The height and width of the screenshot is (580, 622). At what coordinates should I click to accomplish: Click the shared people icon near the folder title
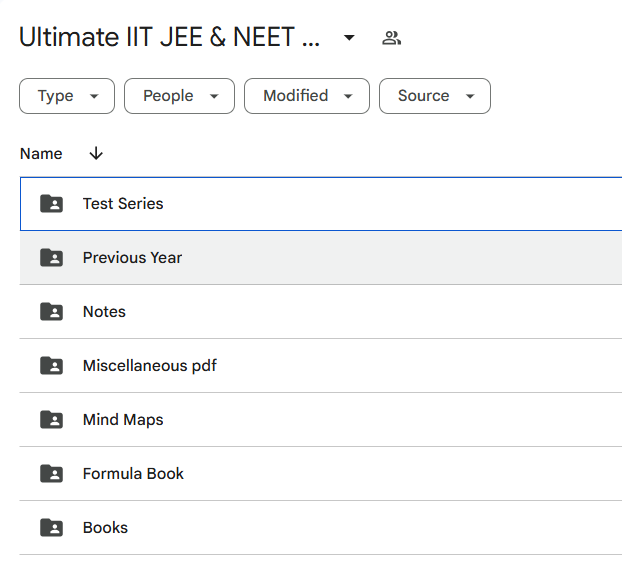pos(391,38)
